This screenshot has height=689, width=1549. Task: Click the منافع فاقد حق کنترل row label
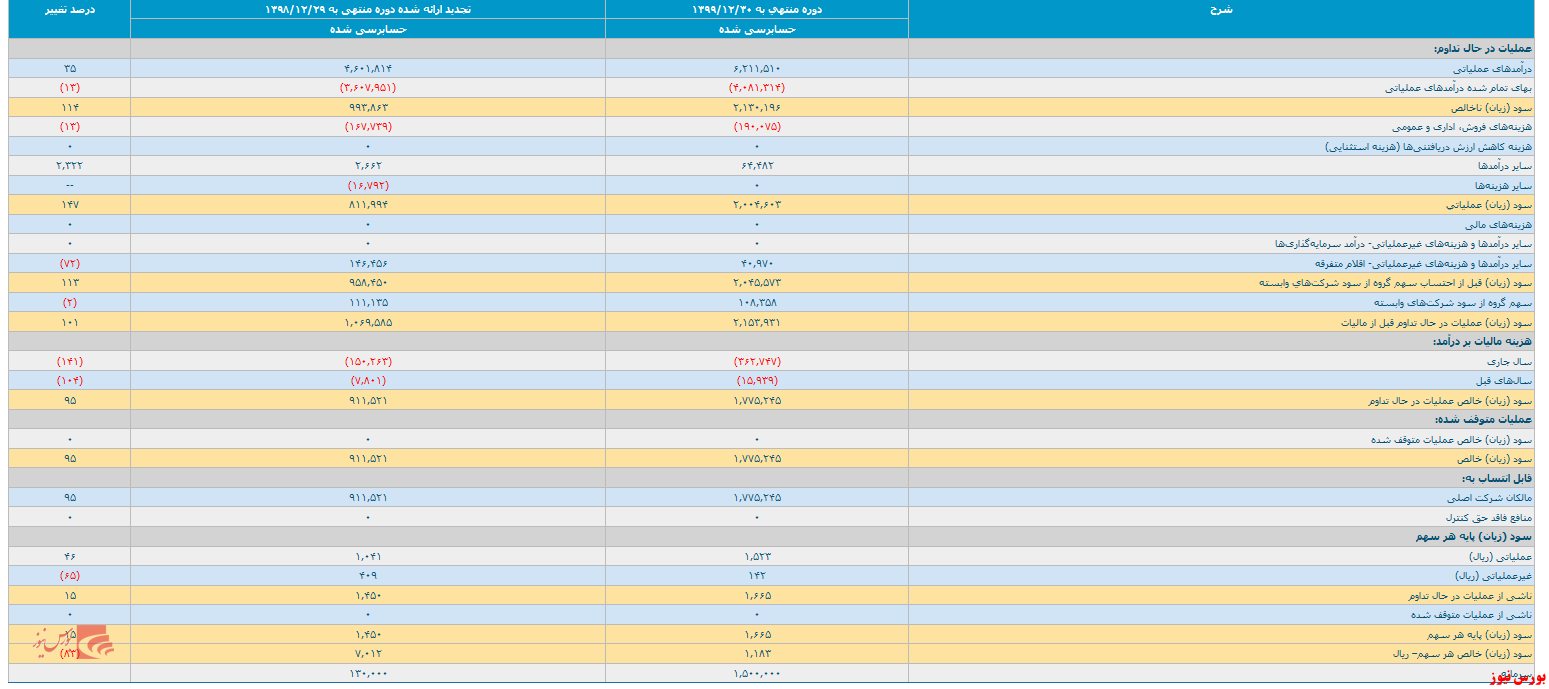(x=1487, y=517)
